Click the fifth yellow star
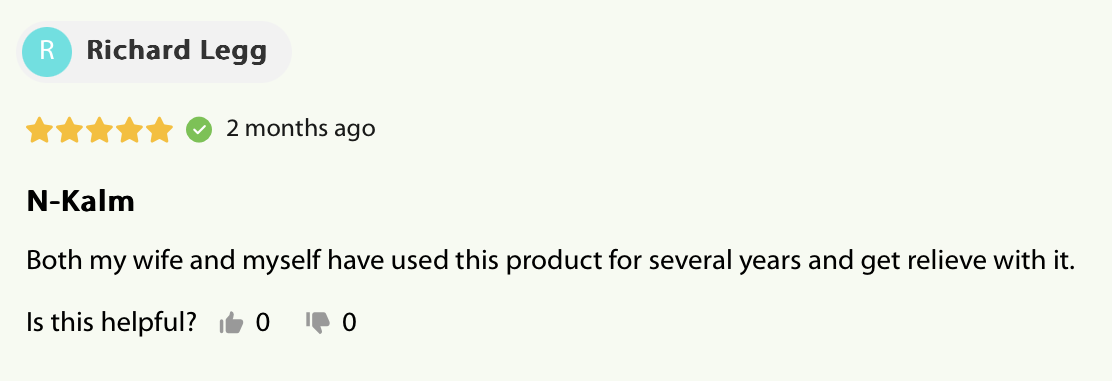The height and width of the screenshot is (381, 1112). (x=159, y=130)
